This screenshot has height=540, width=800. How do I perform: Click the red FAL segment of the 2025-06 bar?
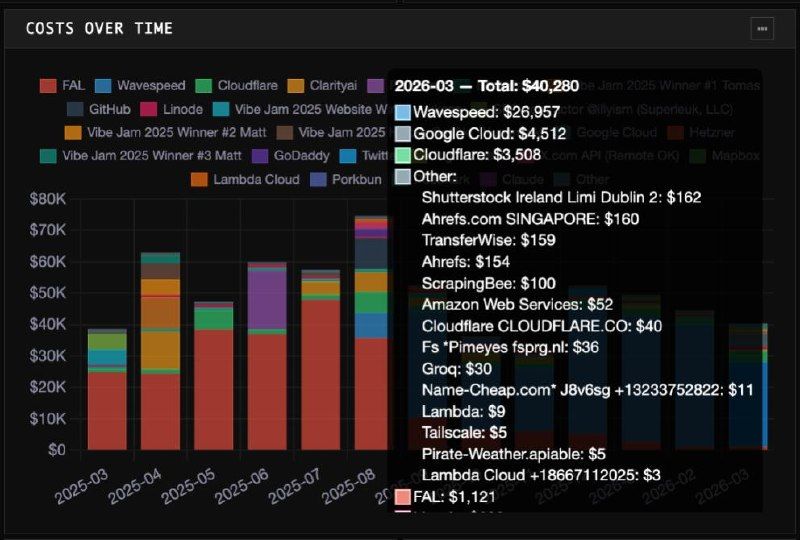click(267, 392)
